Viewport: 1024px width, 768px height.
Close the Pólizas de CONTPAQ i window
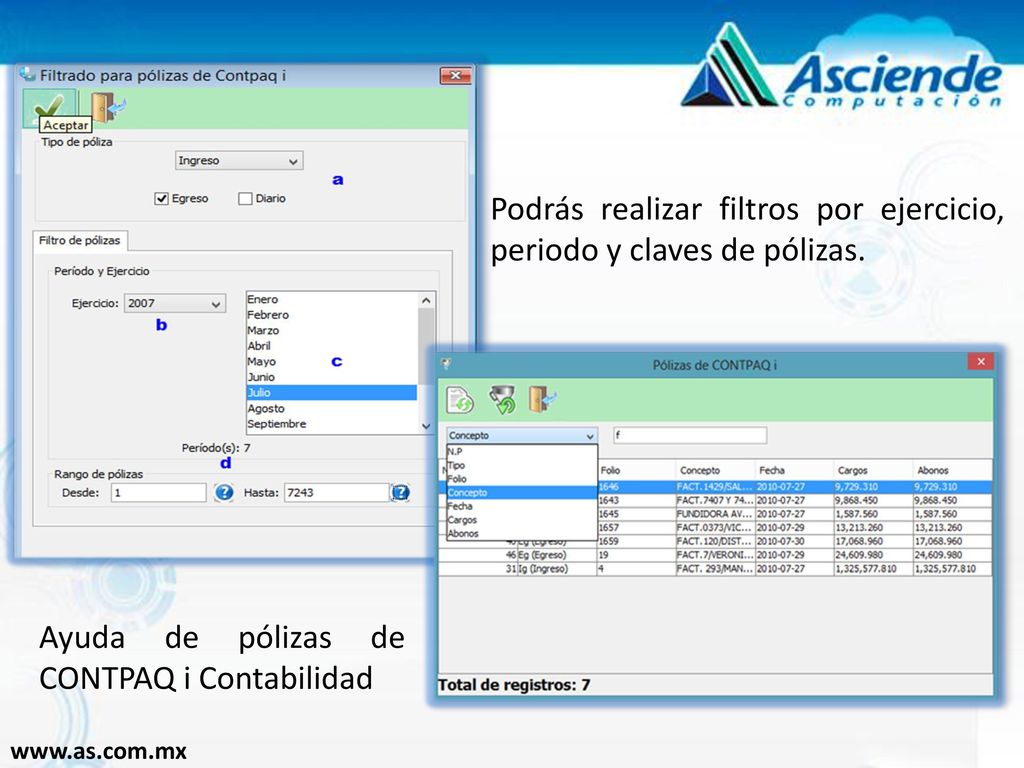pos(980,362)
